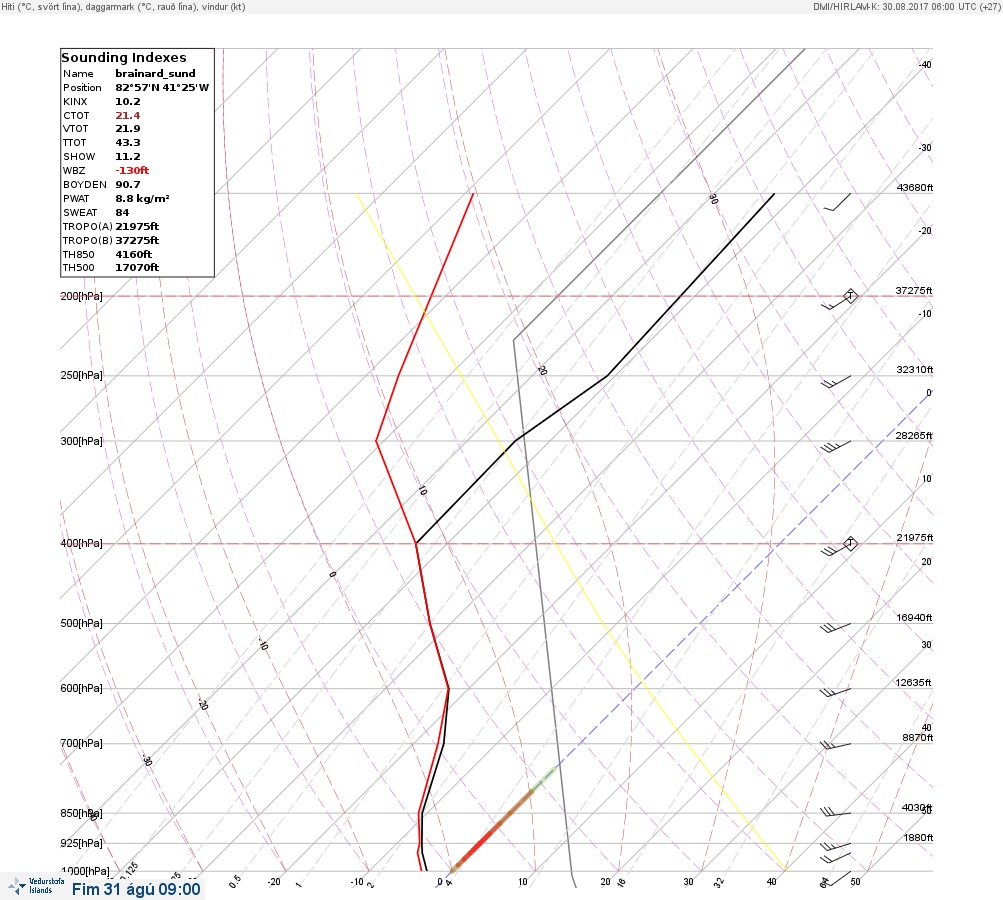
Task: Click the tropopause marker at 21975ft
Action: point(850,543)
